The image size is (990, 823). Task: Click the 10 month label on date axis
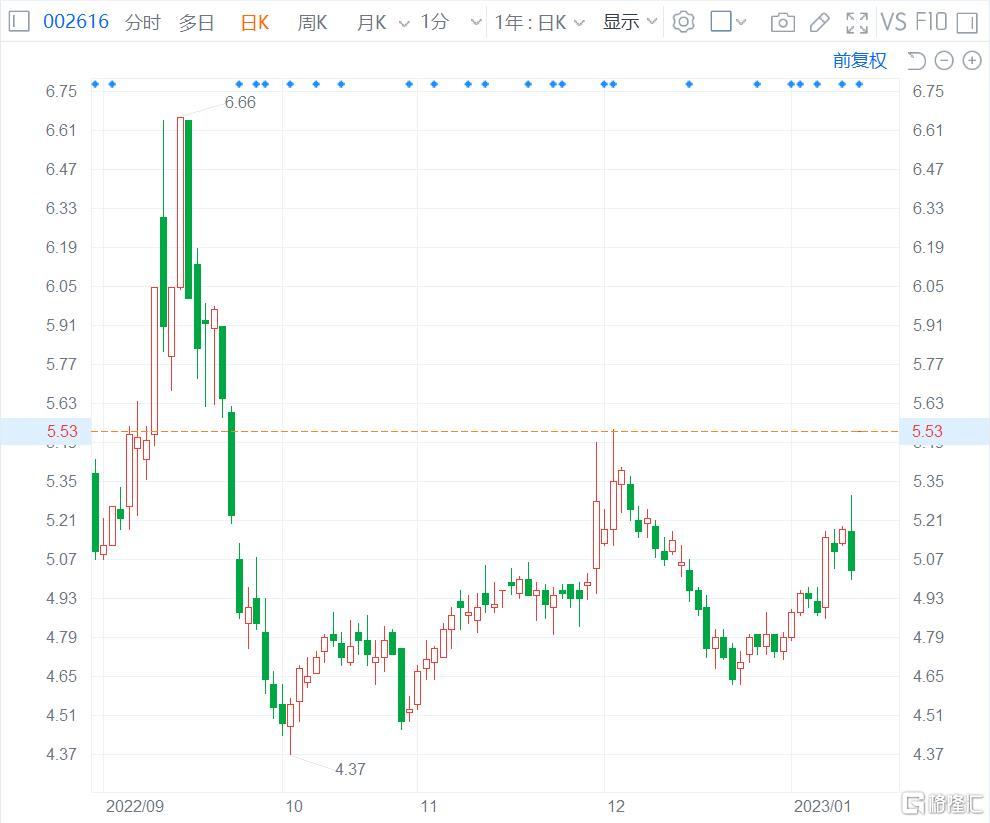point(294,807)
